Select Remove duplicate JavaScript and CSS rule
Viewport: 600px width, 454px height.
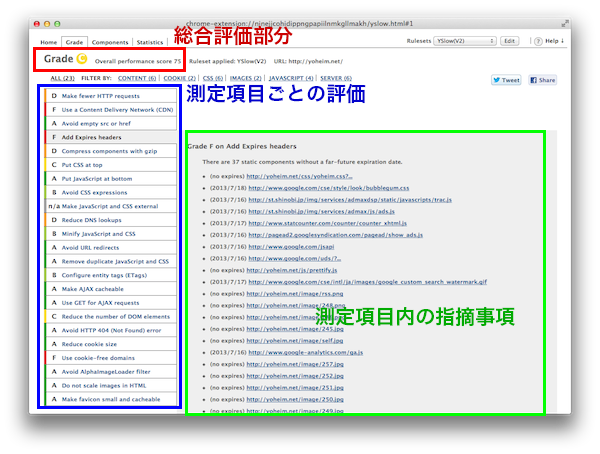[111, 261]
